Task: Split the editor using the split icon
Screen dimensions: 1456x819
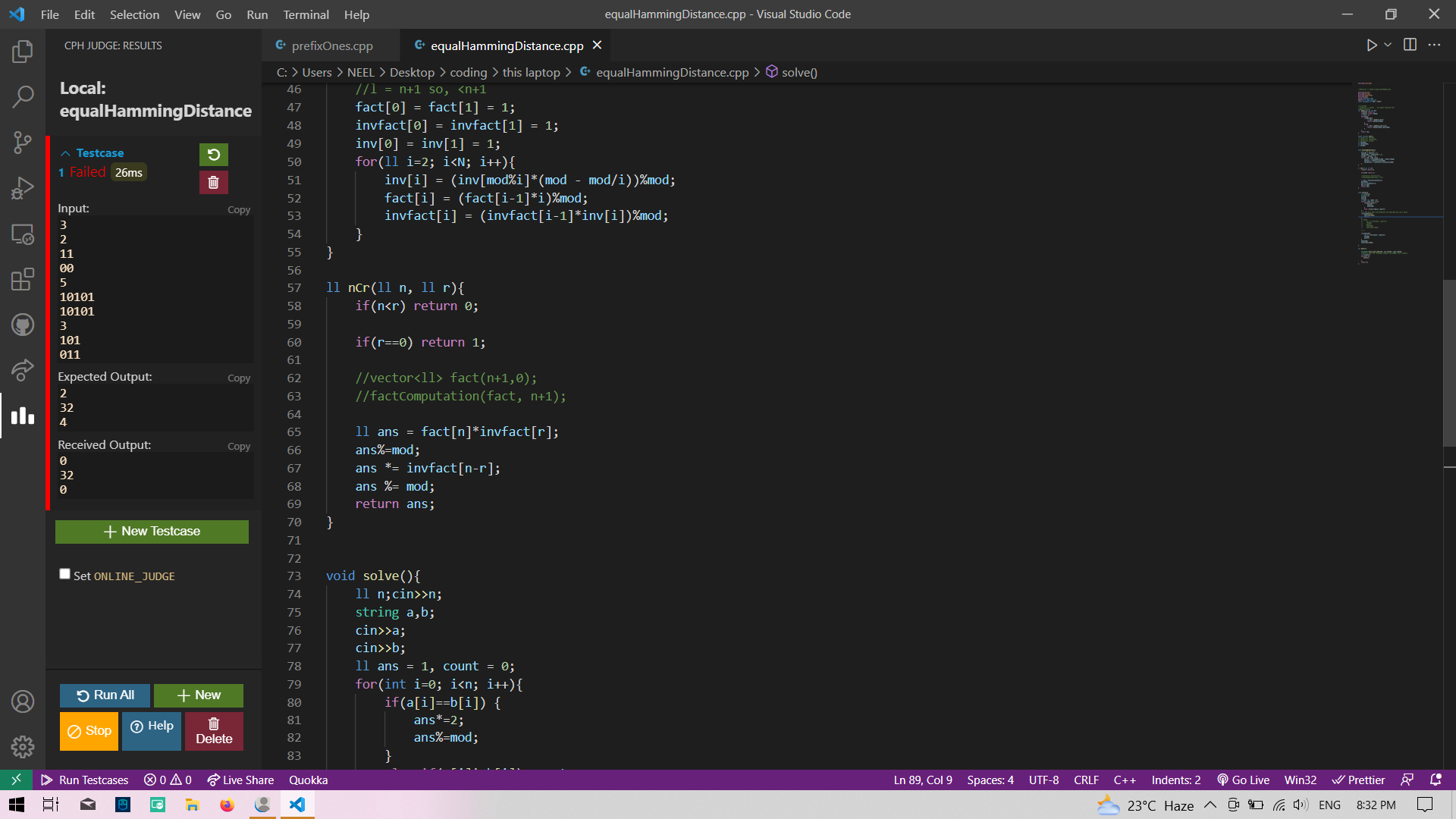Action: click(1410, 45)
